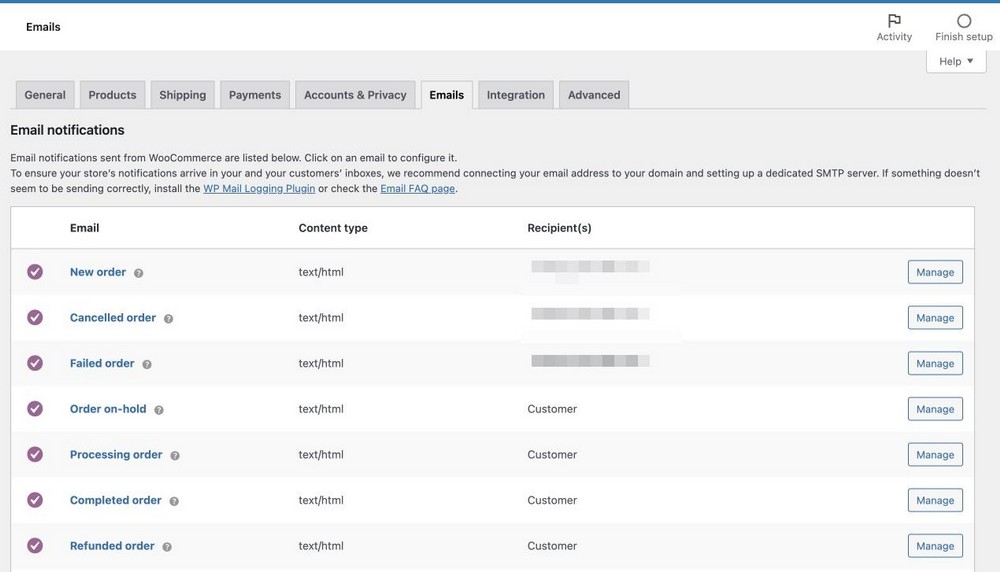Viewport: 1000px width, 572px height.
Task: Open the Activity flag icon
Action: (x=894, y=20)
